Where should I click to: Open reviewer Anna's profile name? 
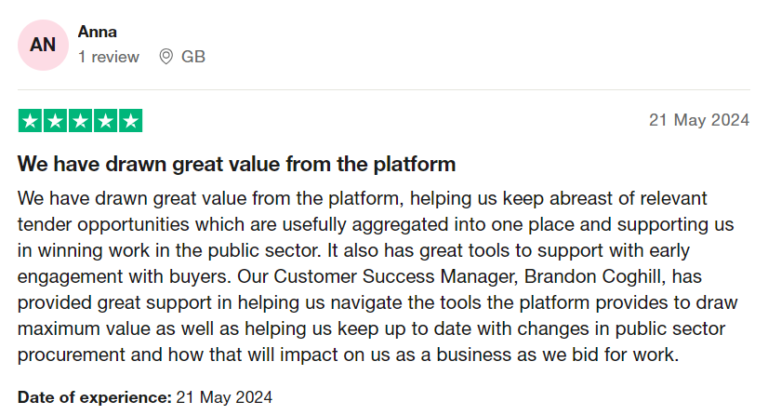pos(97,32)
